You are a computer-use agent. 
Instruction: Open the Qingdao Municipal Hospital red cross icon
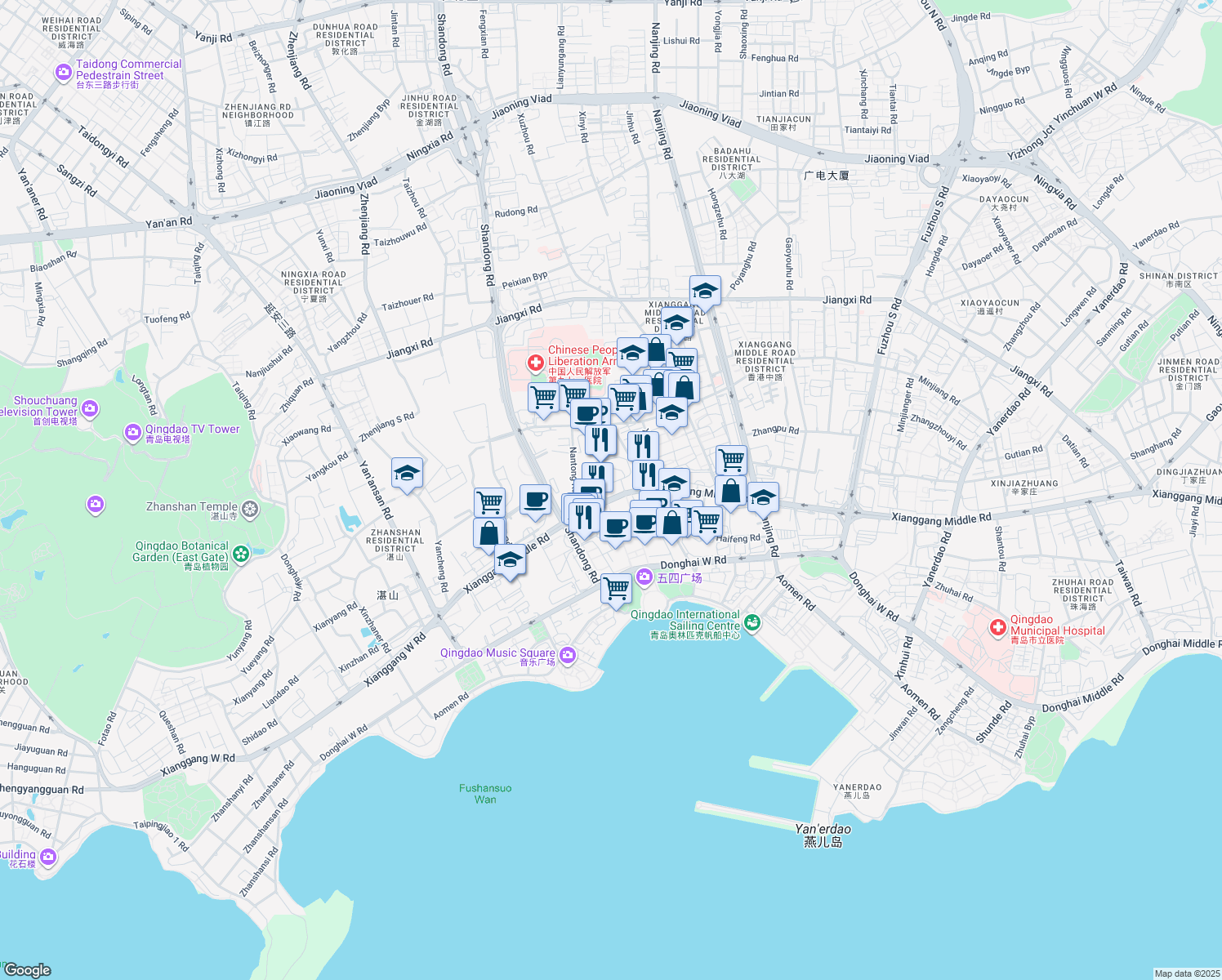(997, 628)
